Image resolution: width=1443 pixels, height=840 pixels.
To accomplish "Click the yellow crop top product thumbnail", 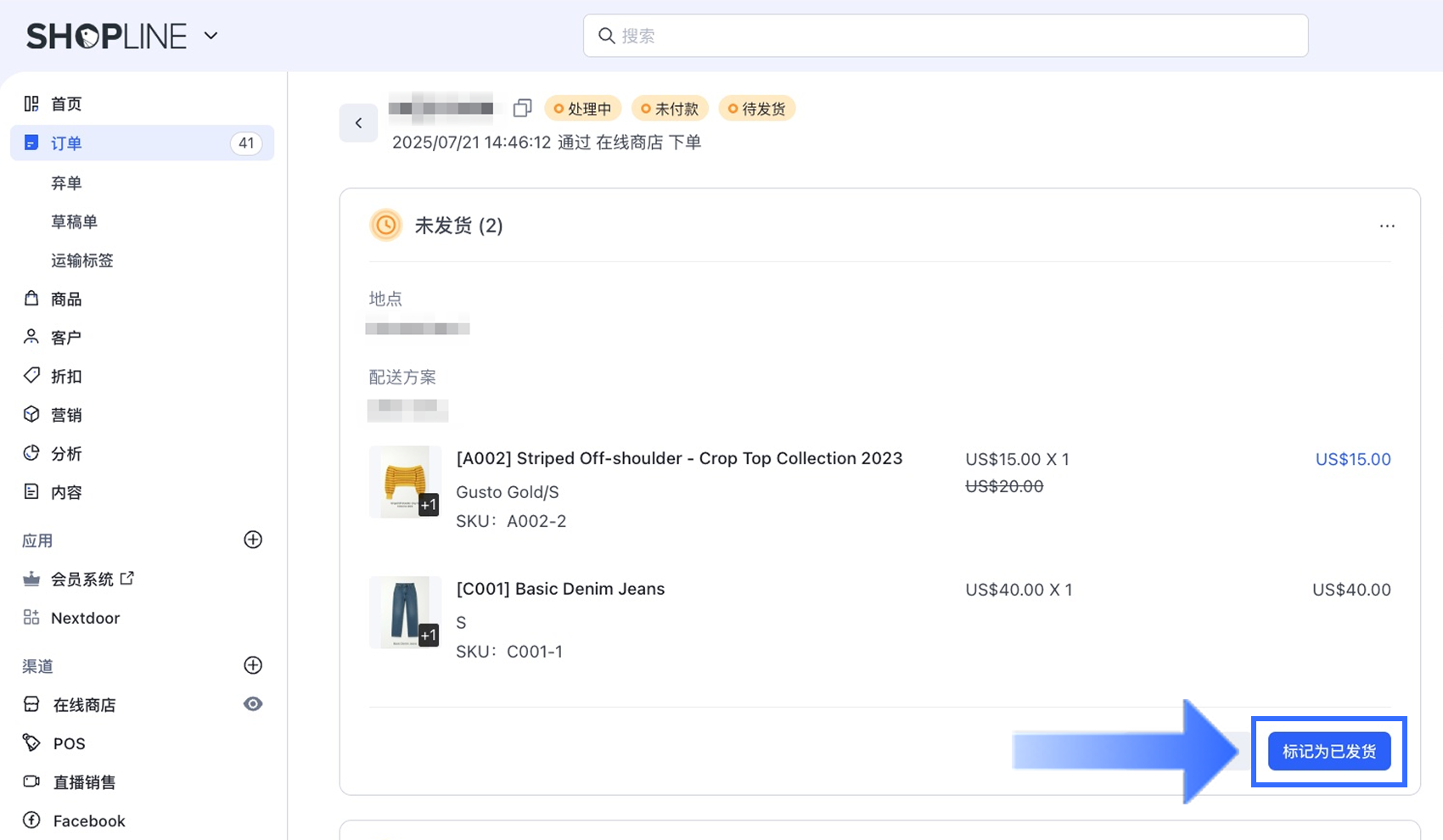I will [x=405, y=481].
